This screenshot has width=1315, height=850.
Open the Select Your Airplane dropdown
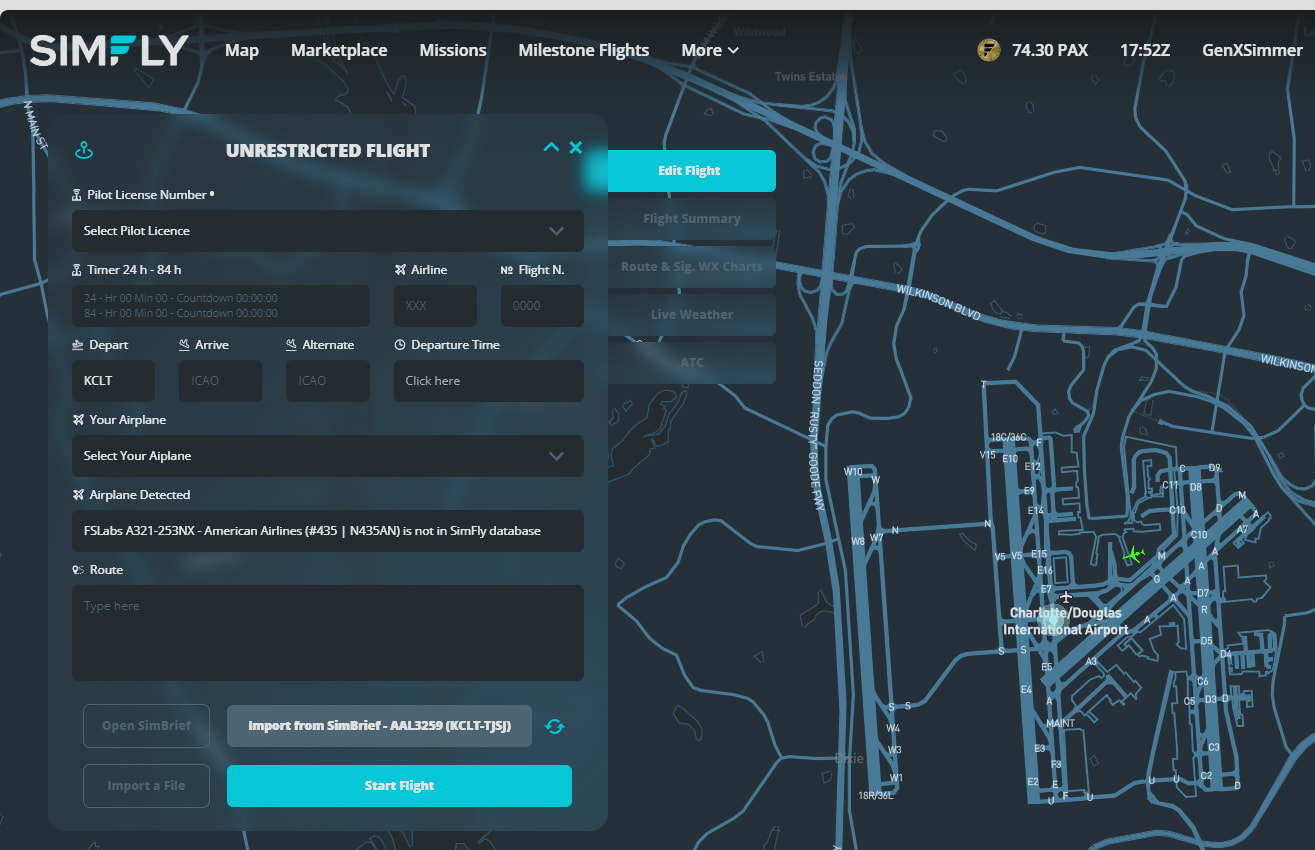coord(327,456)
